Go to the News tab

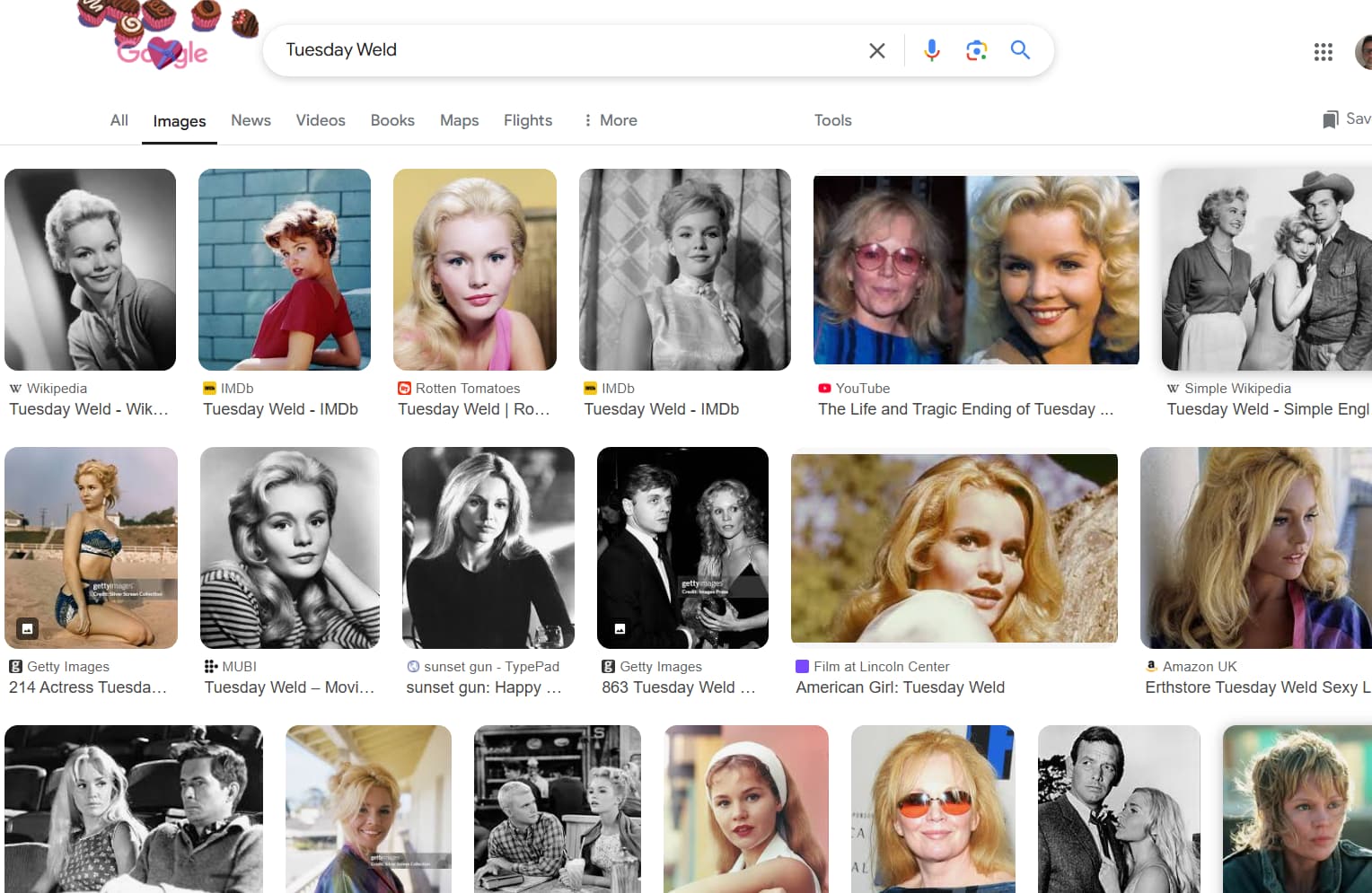[x=251, y=120]
